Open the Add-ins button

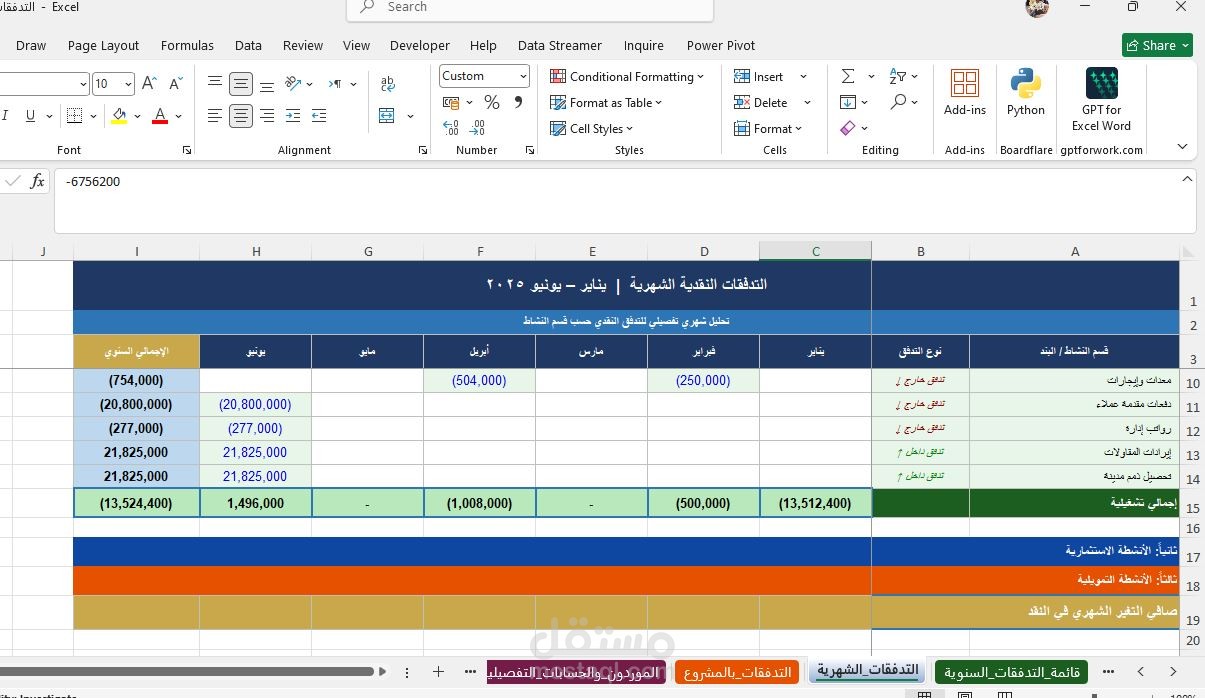coord(965,93)
